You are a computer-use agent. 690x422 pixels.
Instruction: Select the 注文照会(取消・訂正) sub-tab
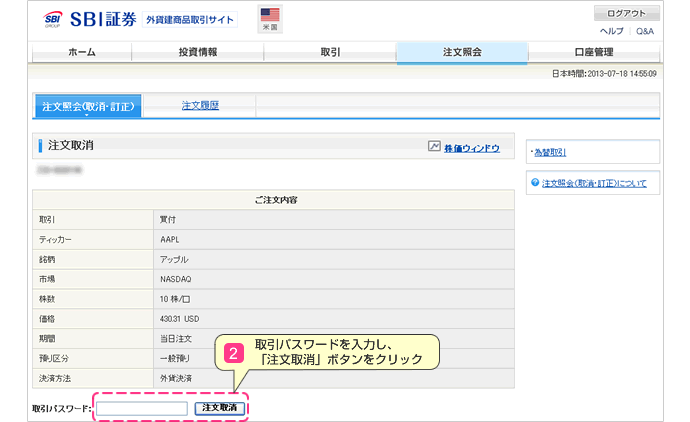coord(88,106)
